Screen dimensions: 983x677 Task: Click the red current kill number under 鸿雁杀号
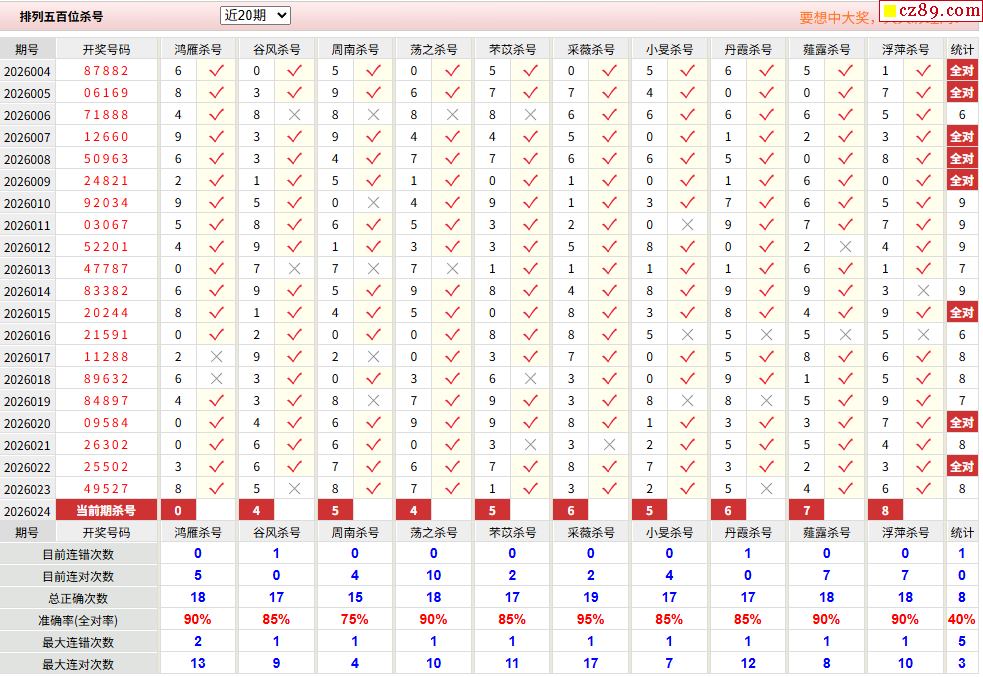pos(178,510)
